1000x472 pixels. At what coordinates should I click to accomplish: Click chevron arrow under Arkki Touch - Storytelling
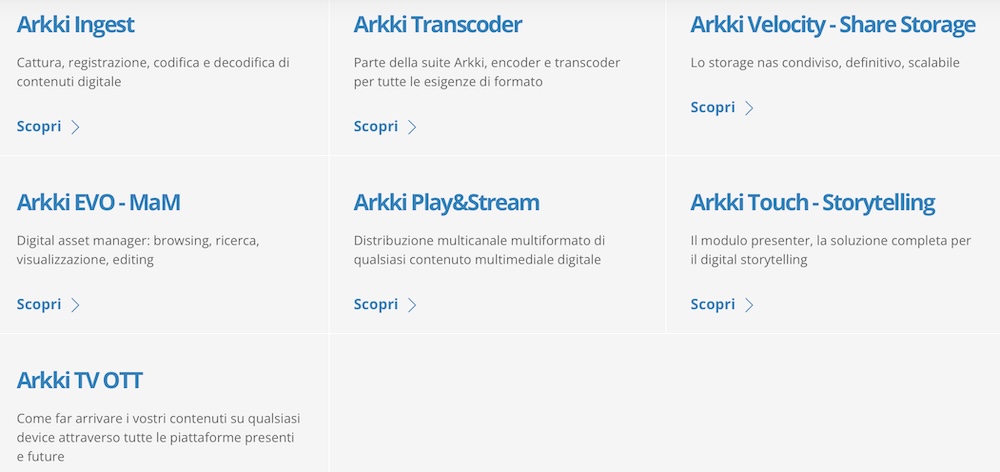pyautogui.click(x=749, y=305)
